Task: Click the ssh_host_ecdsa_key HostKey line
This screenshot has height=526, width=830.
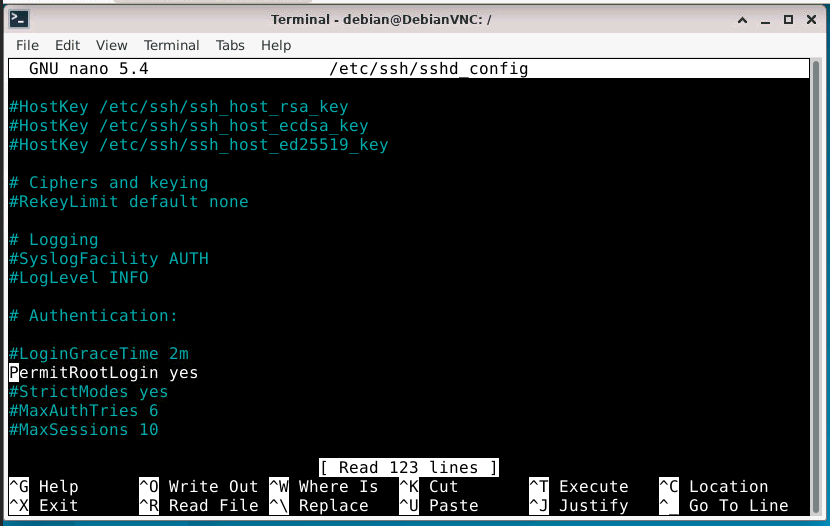Action: coord(189,126)
